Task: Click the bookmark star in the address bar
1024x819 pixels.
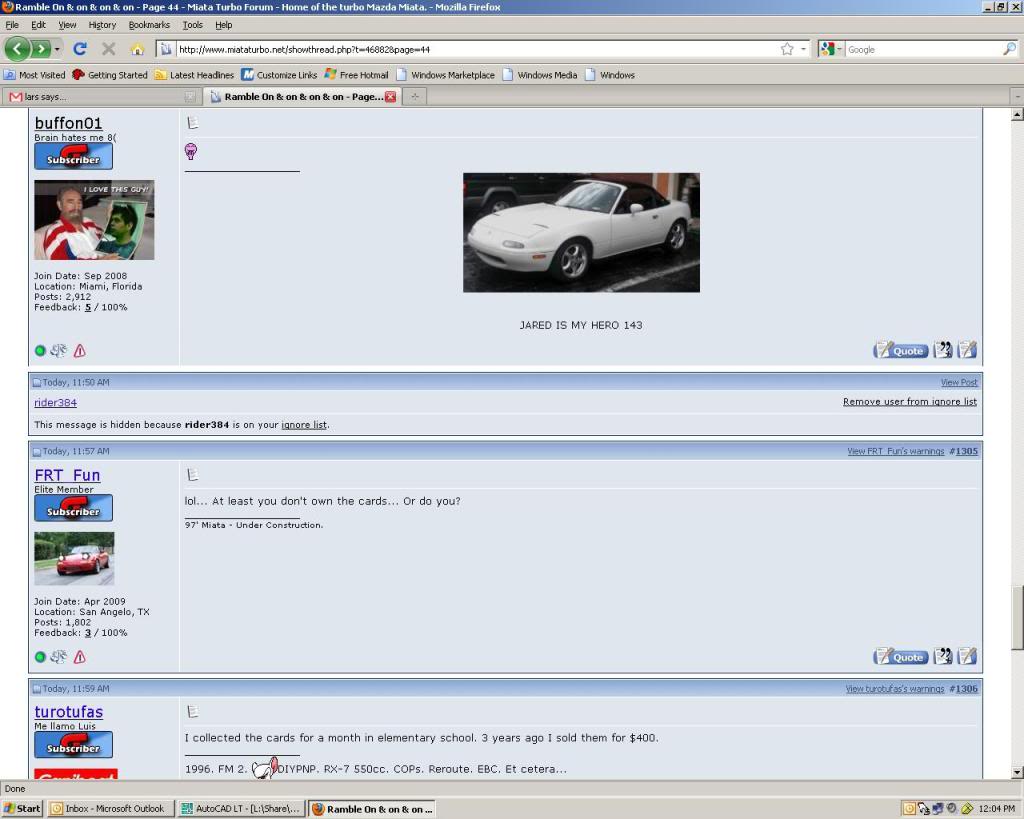Action: point(786,48)
